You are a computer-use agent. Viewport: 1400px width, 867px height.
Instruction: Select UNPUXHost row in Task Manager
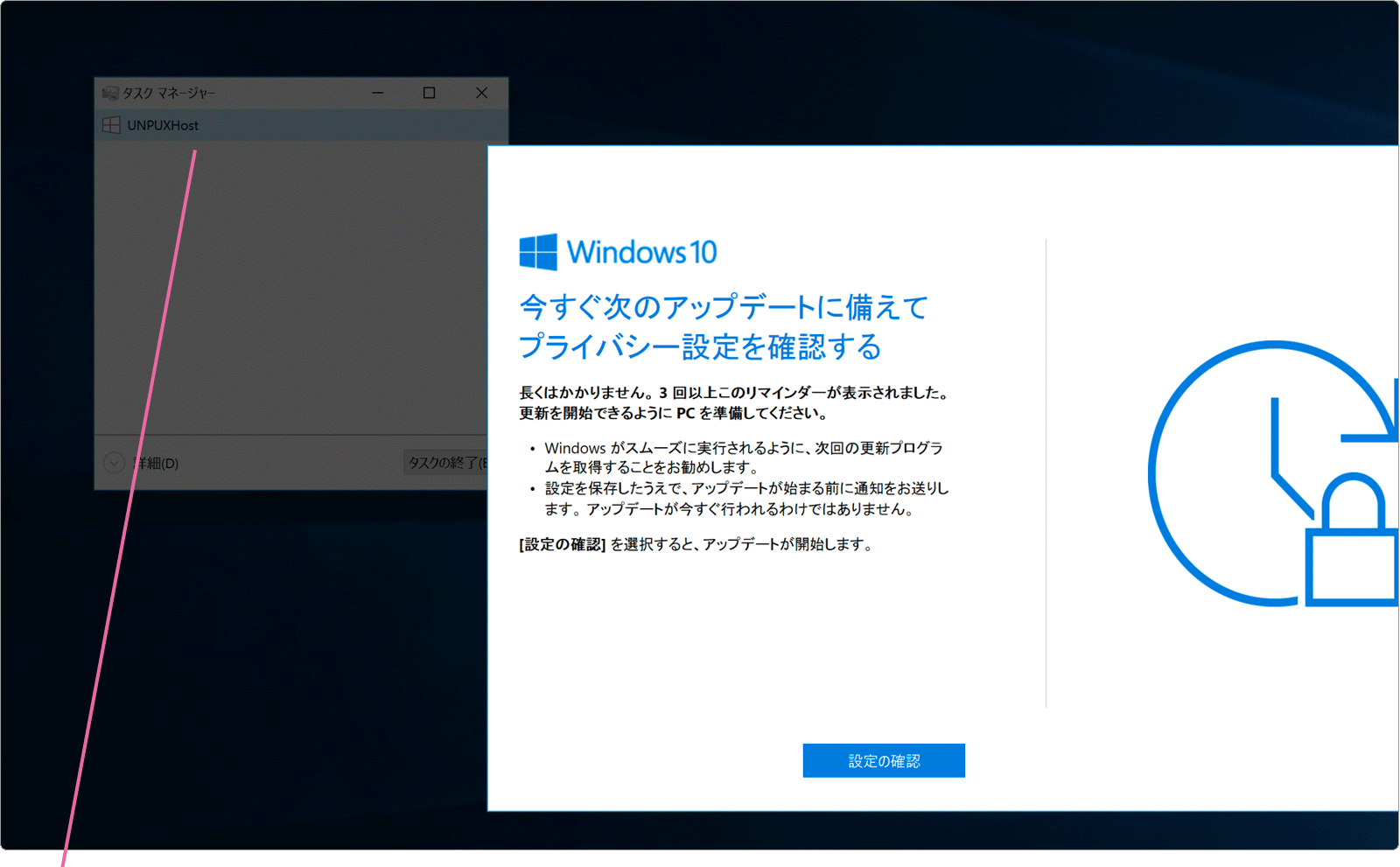click(301, 125)
